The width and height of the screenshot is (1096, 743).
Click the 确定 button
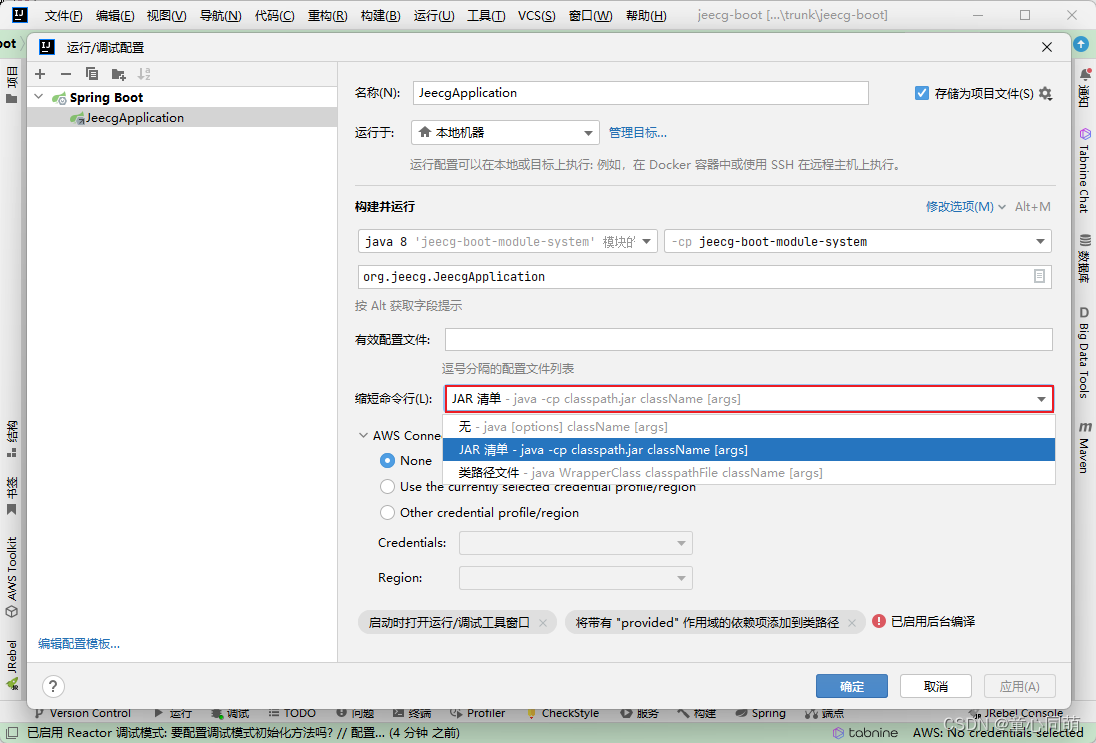(851, 686)
